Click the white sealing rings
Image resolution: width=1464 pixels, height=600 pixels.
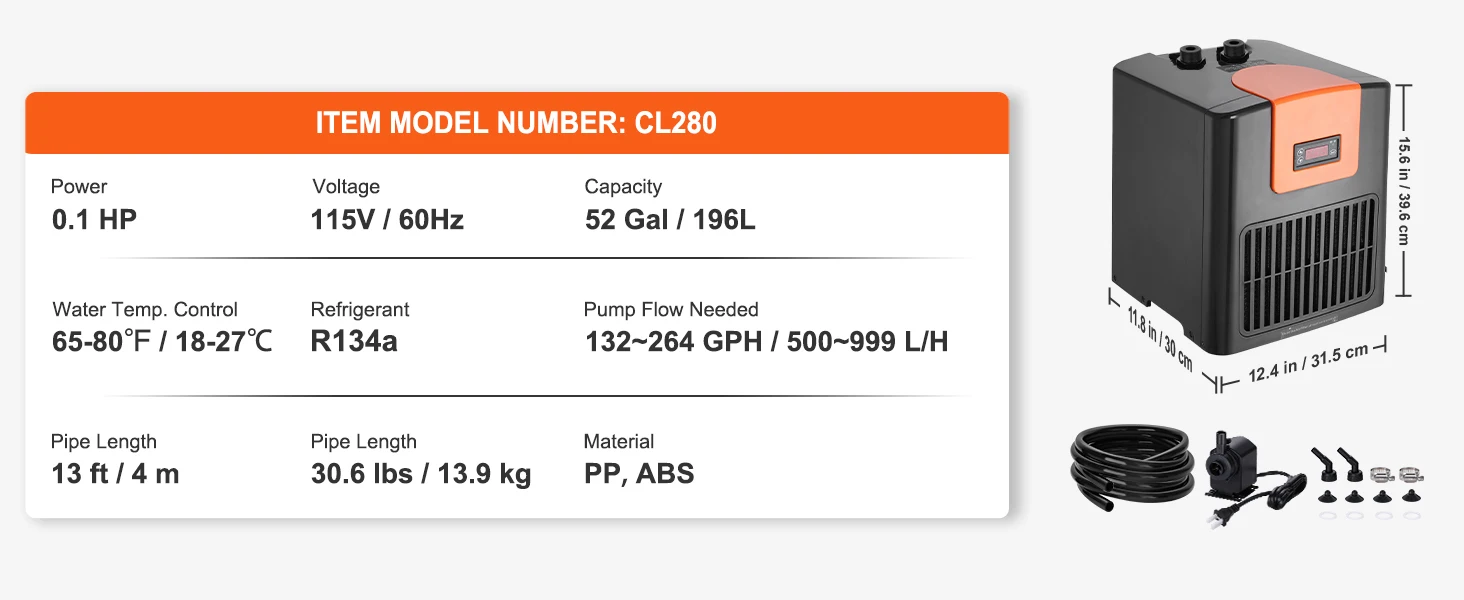pyautogui.click(x=1366, y=516)
